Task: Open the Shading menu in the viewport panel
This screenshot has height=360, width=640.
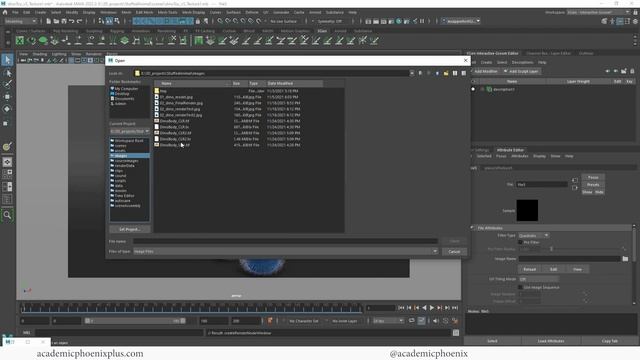Action: point(40,54)
